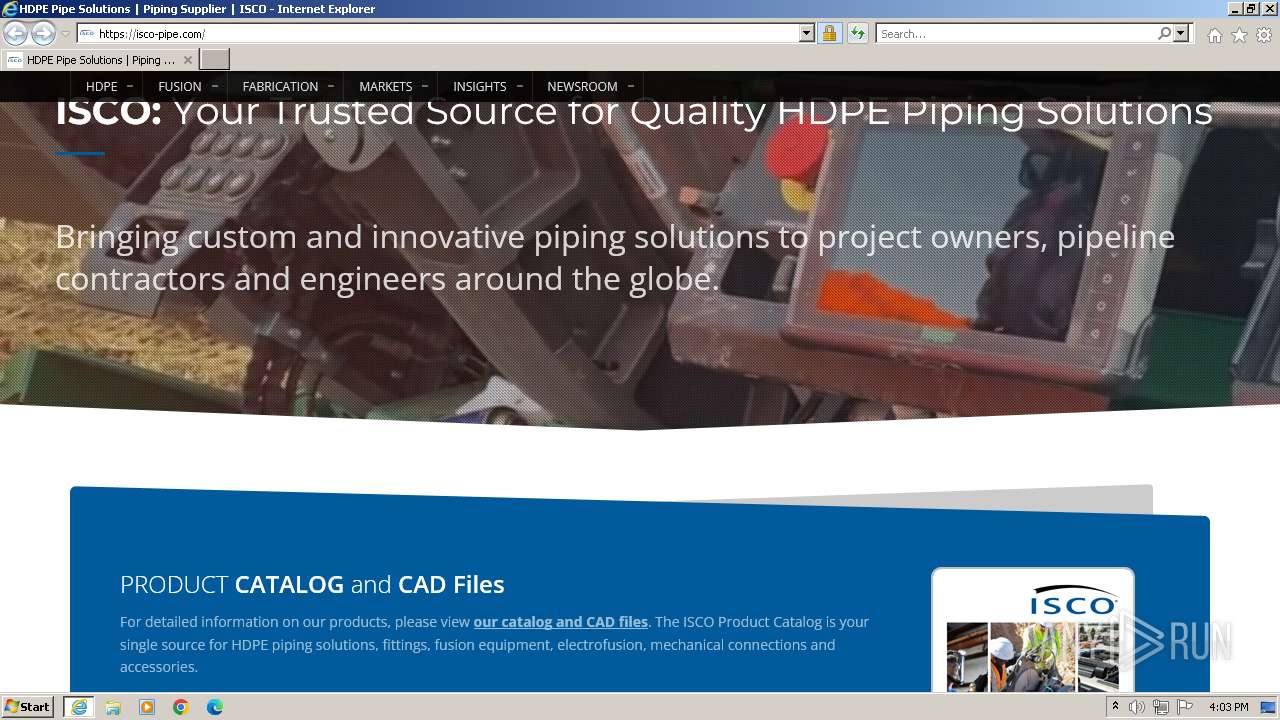Open the HDPE navigation menu
This screenshot has width=1280, height=720.
pos(102,86)
